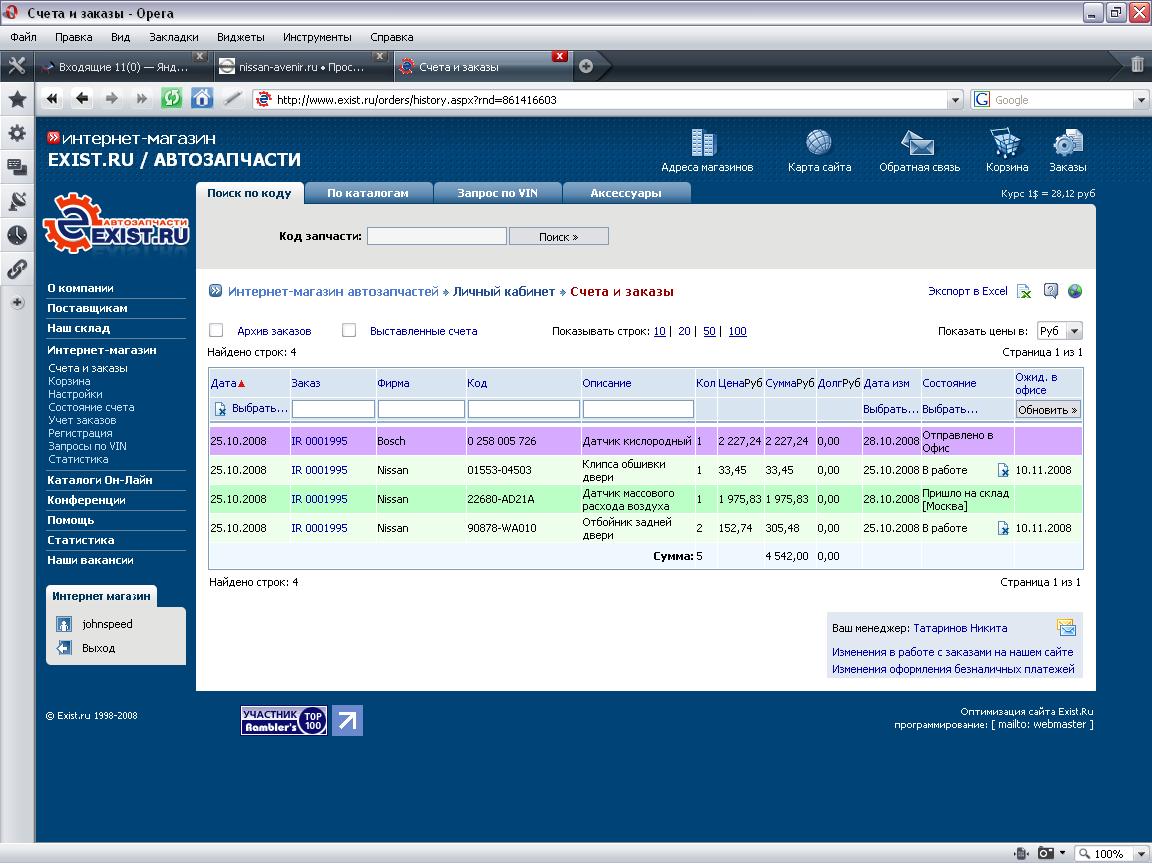Viewport: 1152px width, 864px height.
Task: Expand the address bar dropdown
Action: [x=954, y=100]
